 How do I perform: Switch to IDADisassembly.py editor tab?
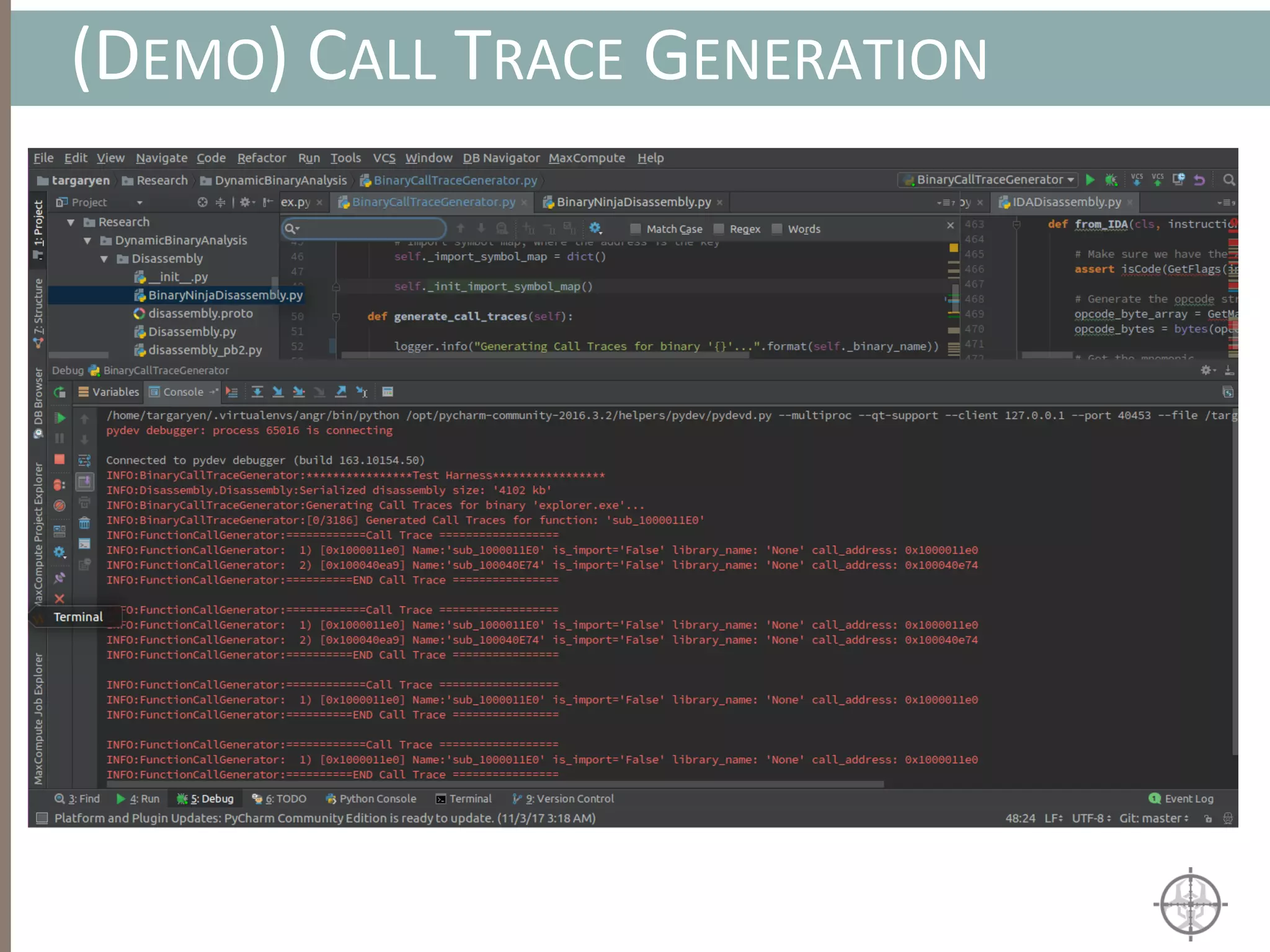pos(1066,202)
